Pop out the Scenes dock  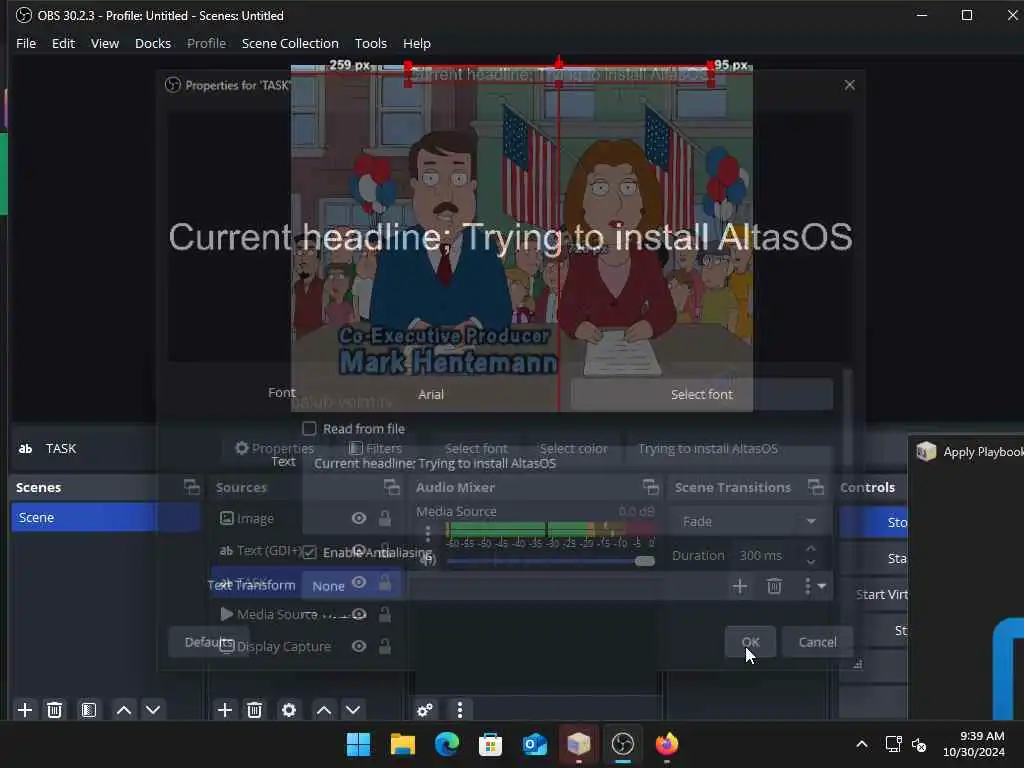[191, 487]
